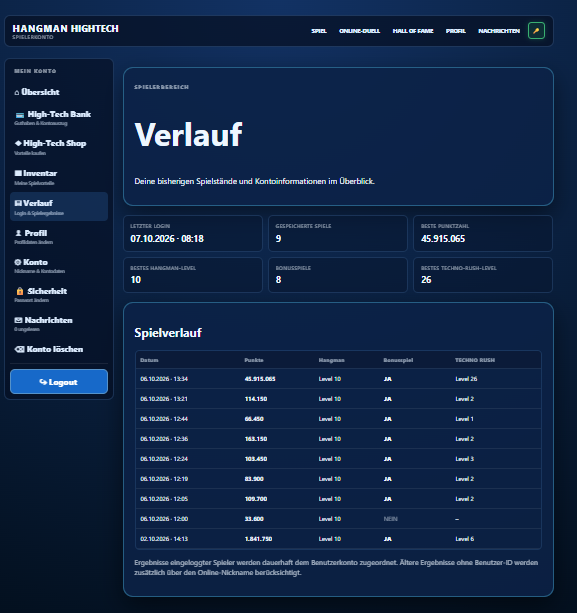The height and width of the screenshot is (613, 577).
Task: Open the Konto sidebar entry
Action: pyautogui.click(x=59, y=265)
